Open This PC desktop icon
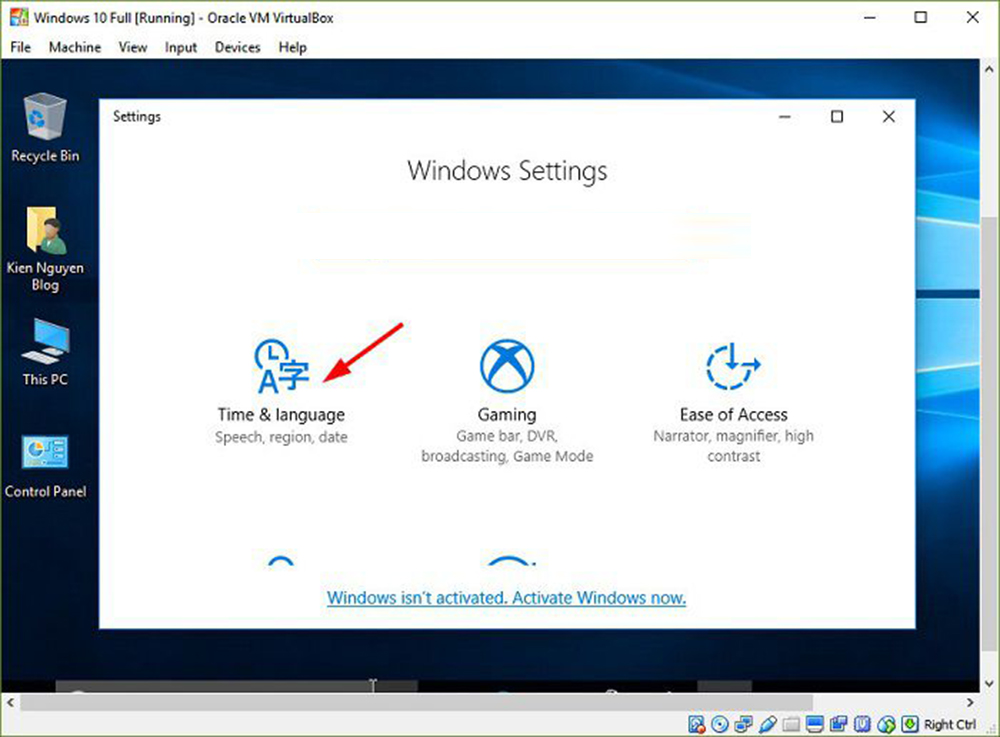The width and height of the screenshot is (1000, 737). 45,352
